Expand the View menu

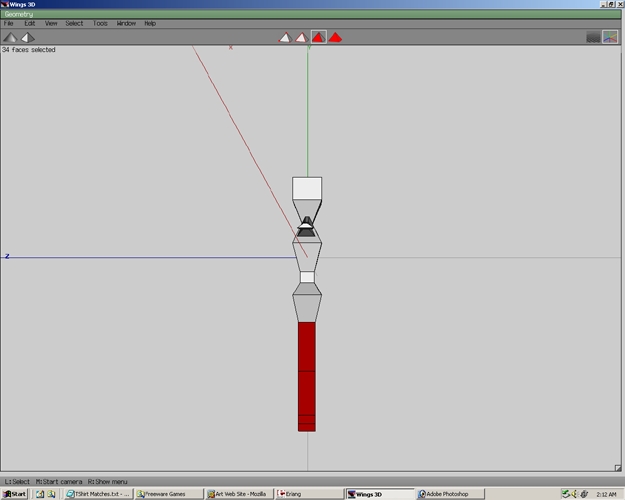[51, 24]
